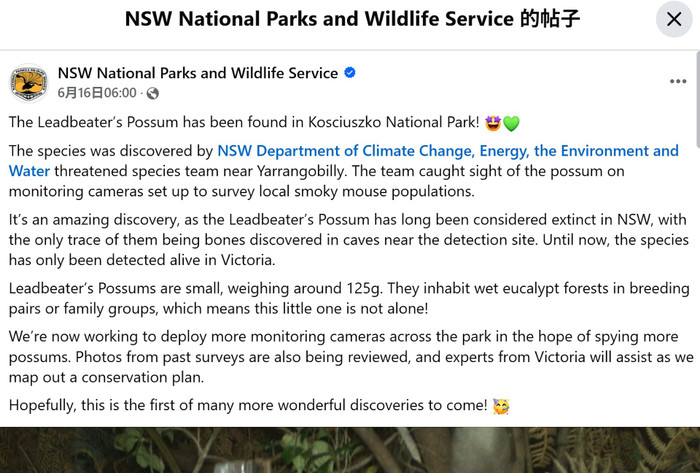
Task: Click the "The species was discovered by" text
Action: click(x=110, y=151)
